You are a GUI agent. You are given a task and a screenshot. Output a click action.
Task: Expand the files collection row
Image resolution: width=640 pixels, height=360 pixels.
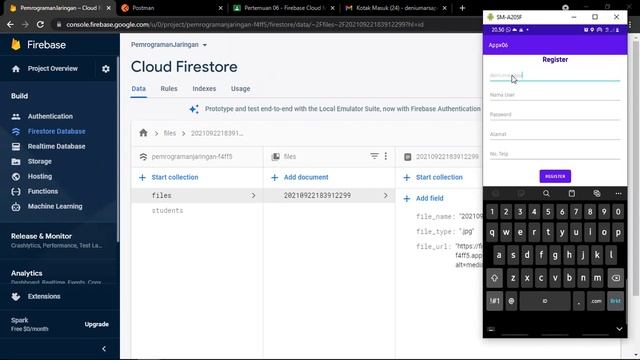[x=197, y=196]
